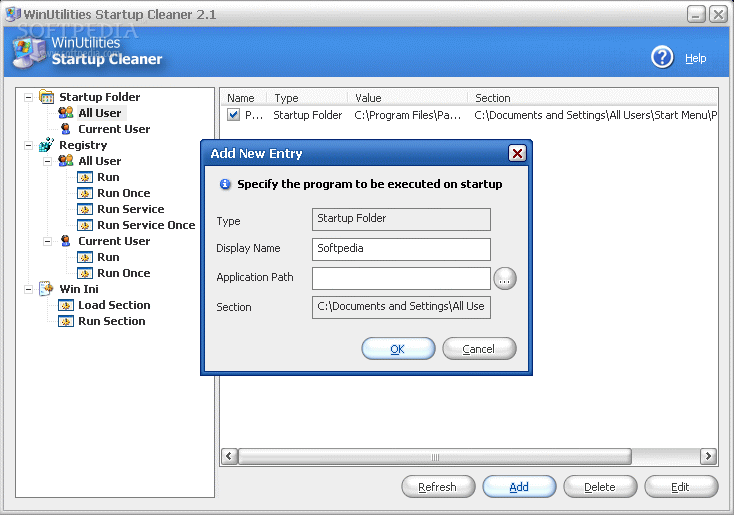Click the Display Name field containing Softpedia
734x515 pixels.
401,249
